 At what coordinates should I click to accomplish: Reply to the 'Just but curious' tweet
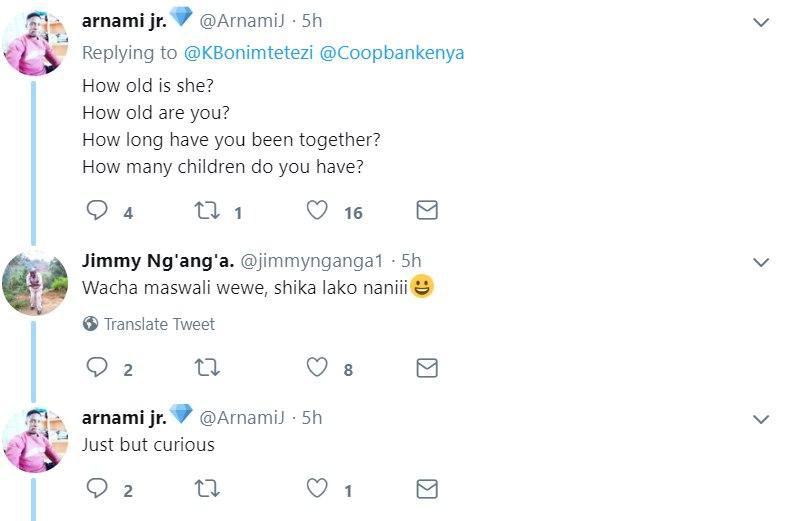97,489
